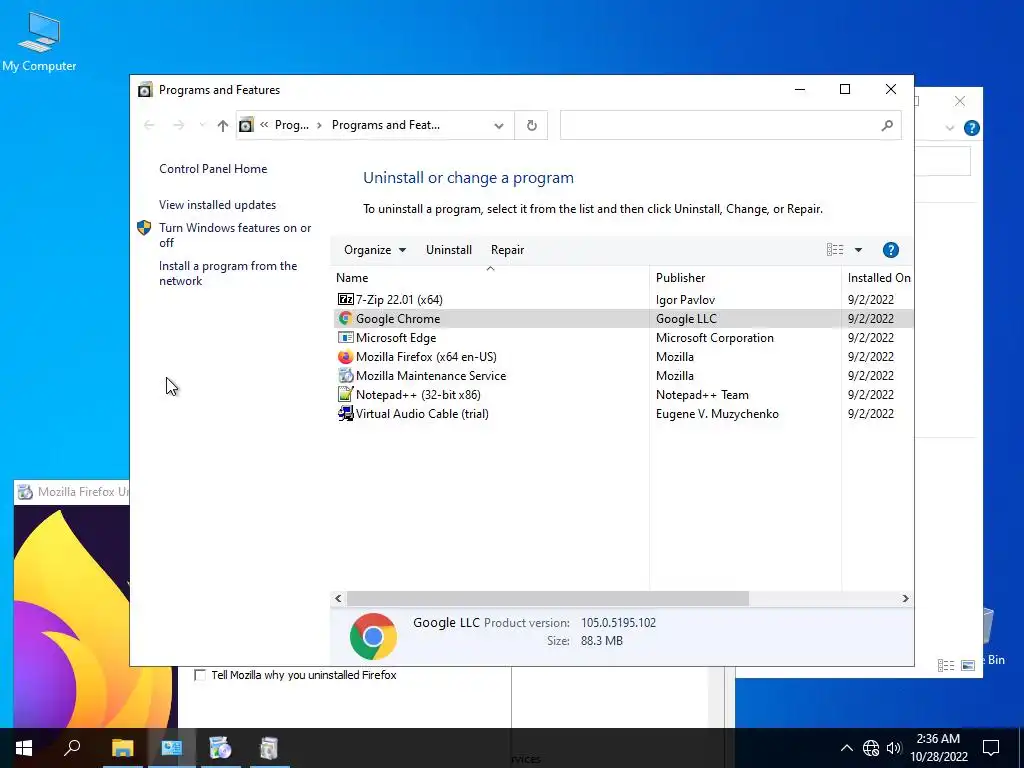This screenshot has height=768, width=1024.
Task: Click the volume speaker icon in tray
Action: tap(893, 748)
